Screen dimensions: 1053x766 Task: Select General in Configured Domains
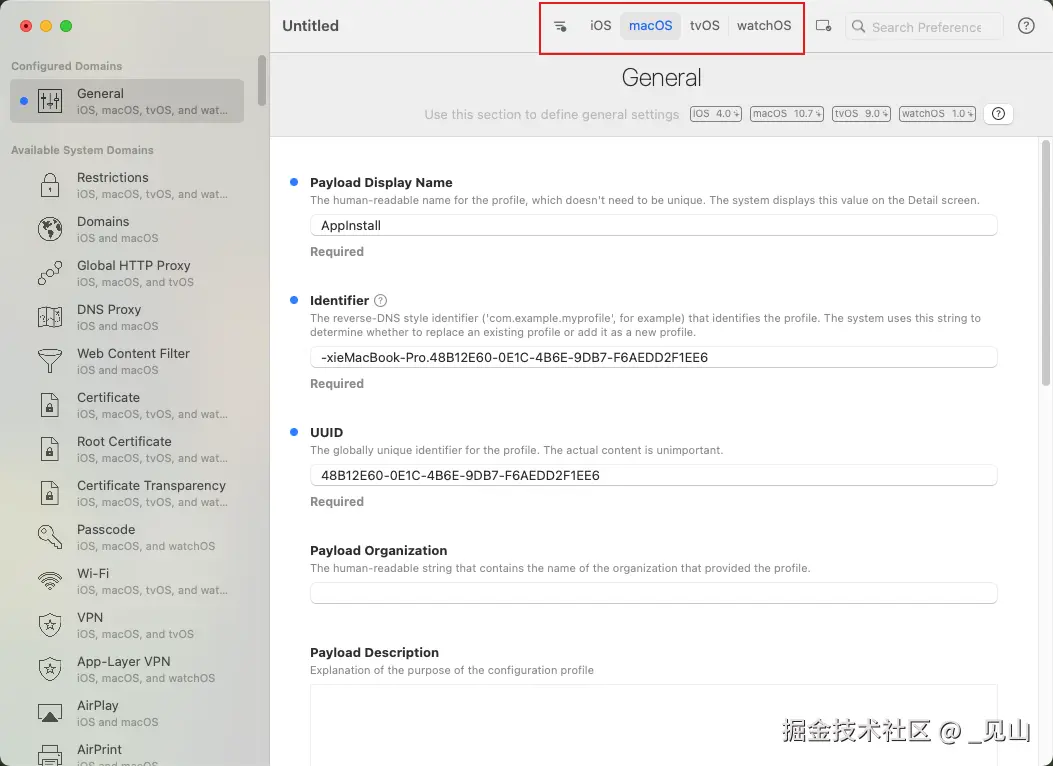127,101
